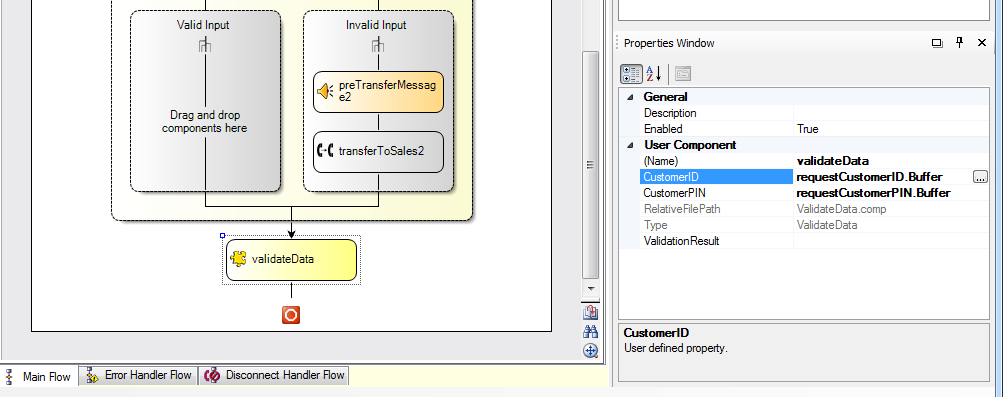Screen dimensions: 1003x397
Task: Click the speaker icon on preTransferMessage2
Action: [x=325, y=91]
